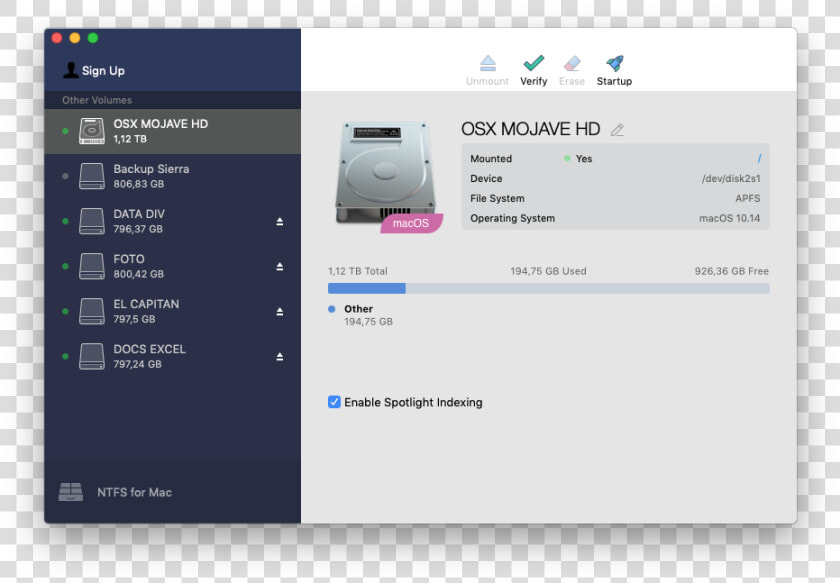Screen dimensions: 840x583
Task: Click the Sign Up user icon
Action: [x=70, y=70]
